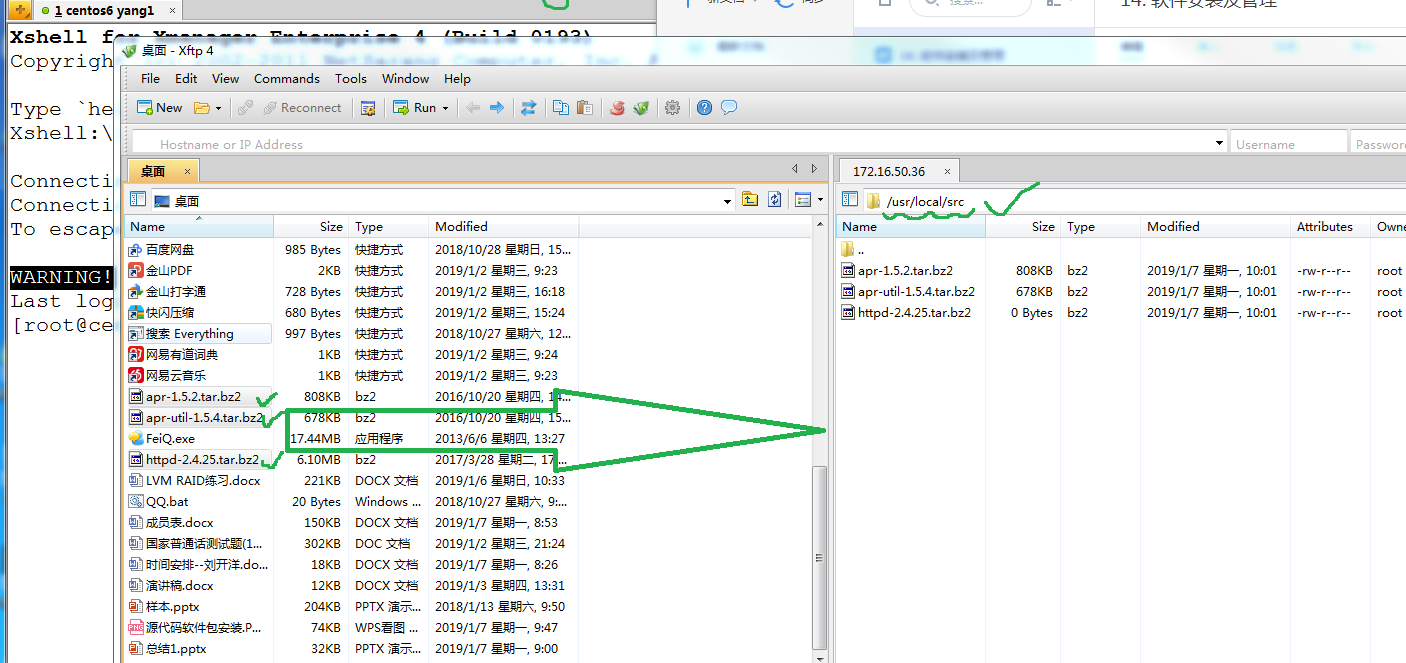Expand the host address dropdown arrow

[x=1219, y=144]
